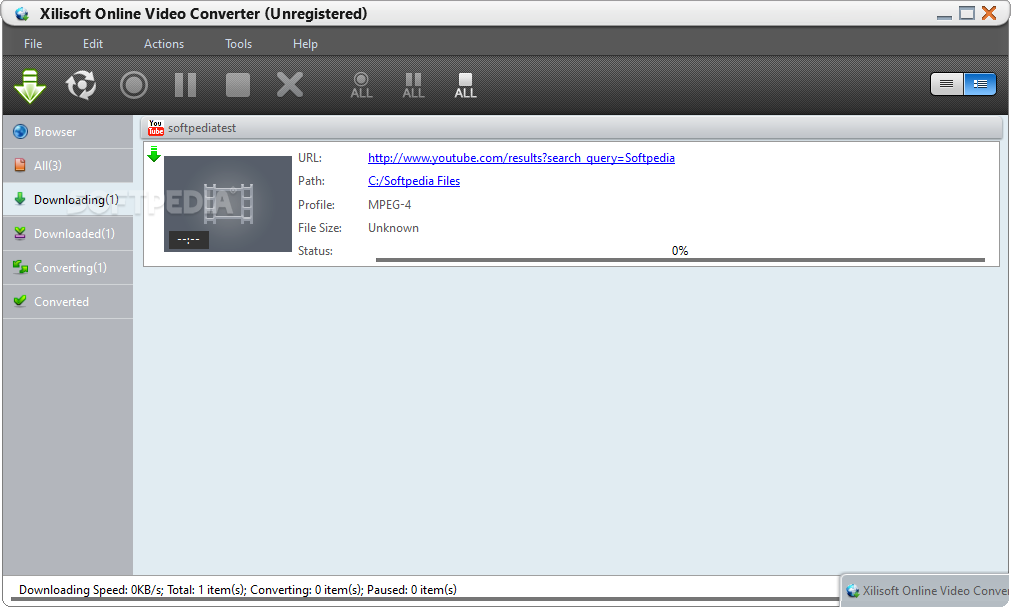Open the Tools menu
Screen dimensions: 1011x607
[x=239, y=44]
